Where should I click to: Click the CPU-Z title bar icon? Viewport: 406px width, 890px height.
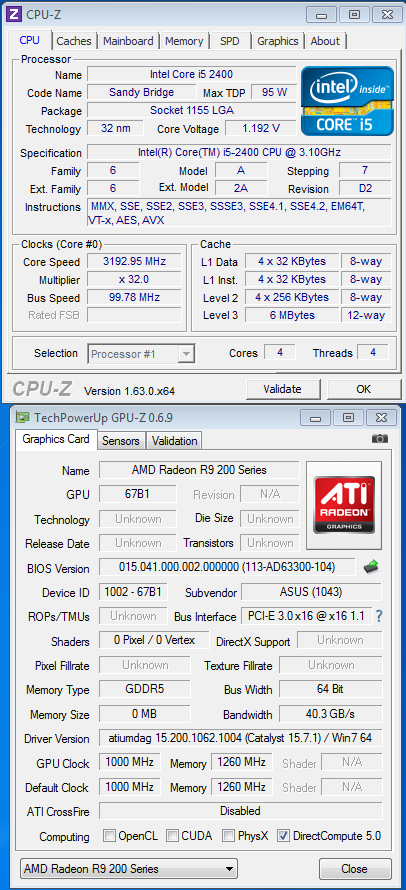[x=15, y=14]
